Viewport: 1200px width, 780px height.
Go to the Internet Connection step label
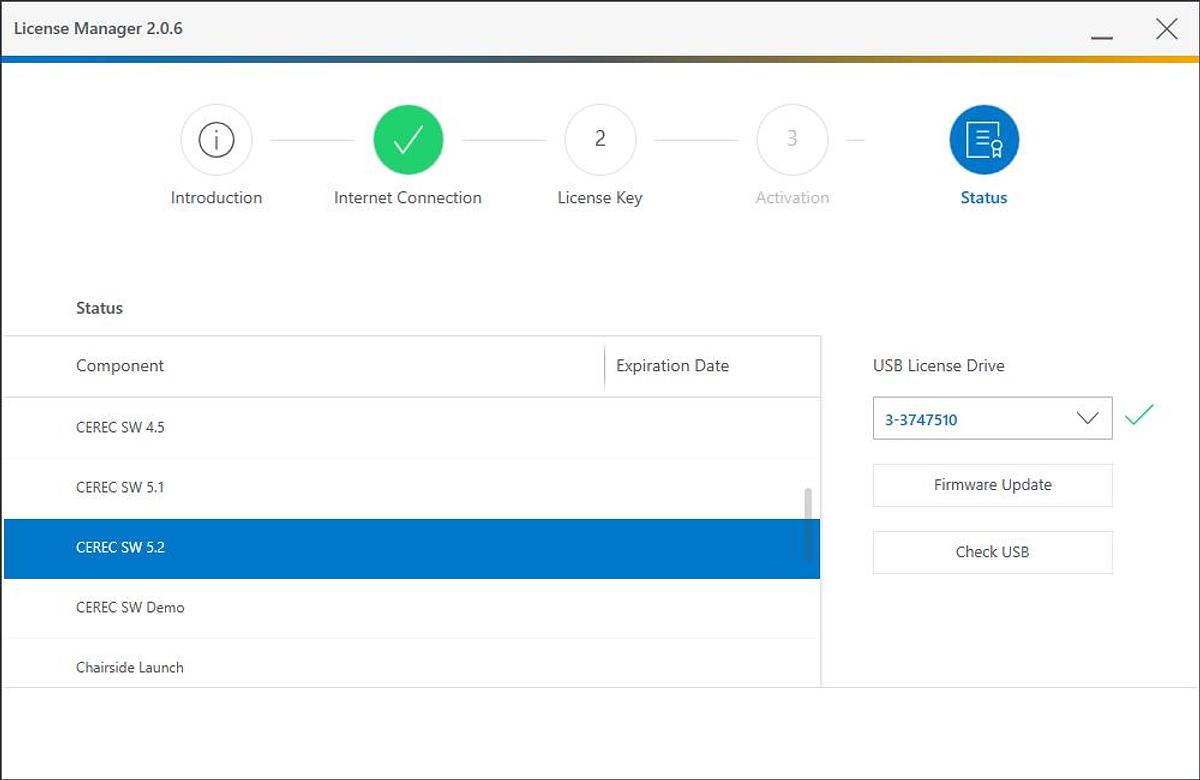click(408, 198)
